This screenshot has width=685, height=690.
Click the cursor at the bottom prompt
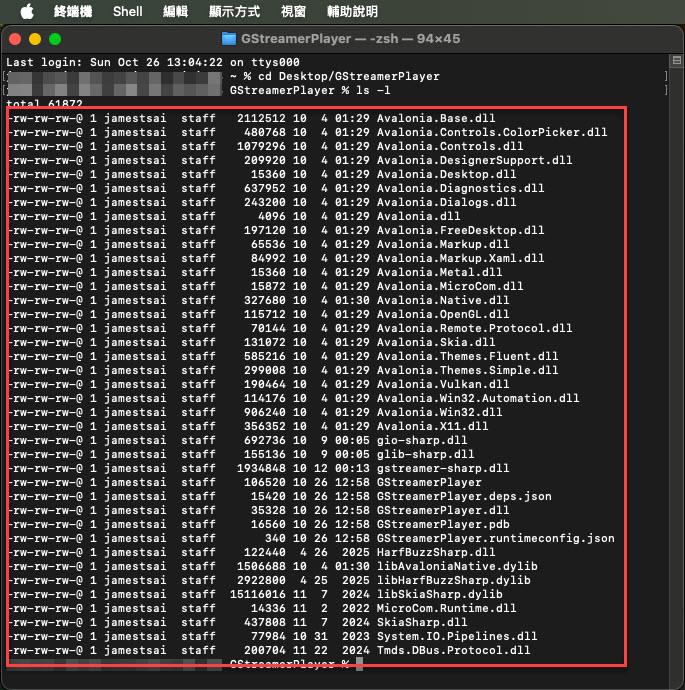click(359, 664)
